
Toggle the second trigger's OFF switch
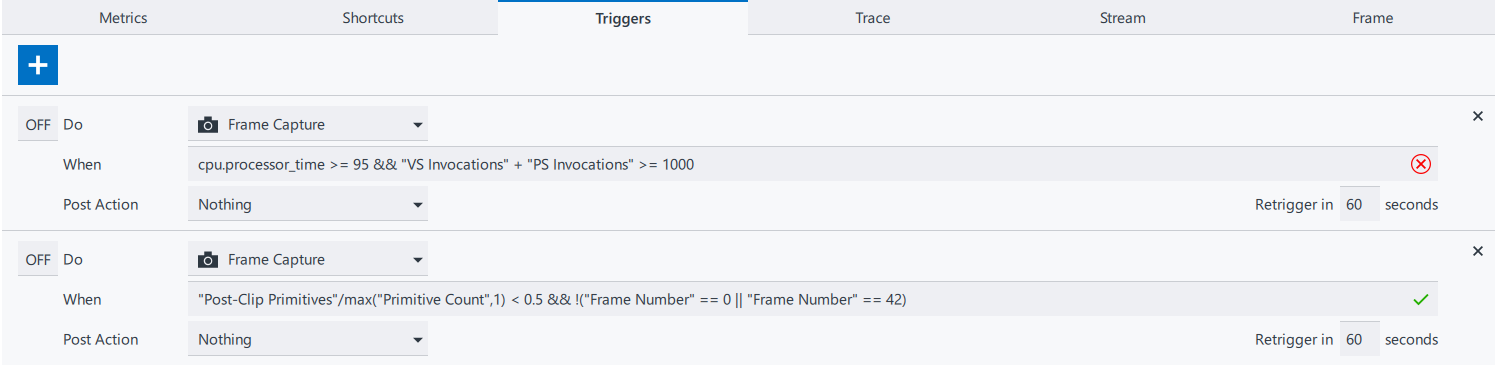(x=38, y=260)
